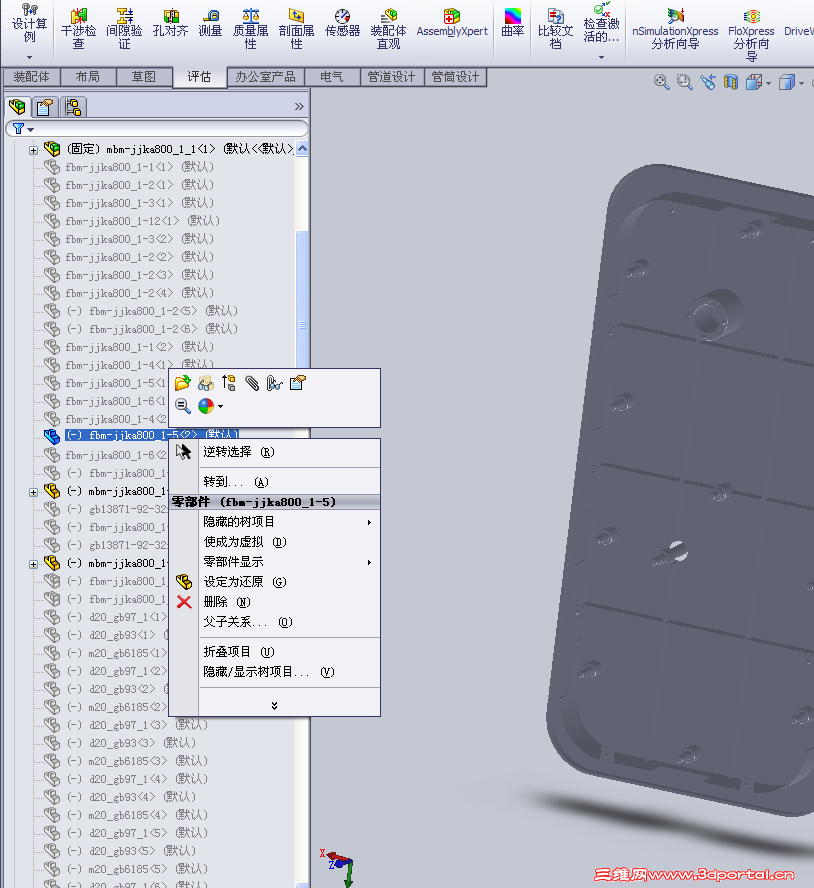The width and height of the screenshot is (814, 888).
Task: Open the FeatureManager design tree tab
Action: [x=17, y=106]
